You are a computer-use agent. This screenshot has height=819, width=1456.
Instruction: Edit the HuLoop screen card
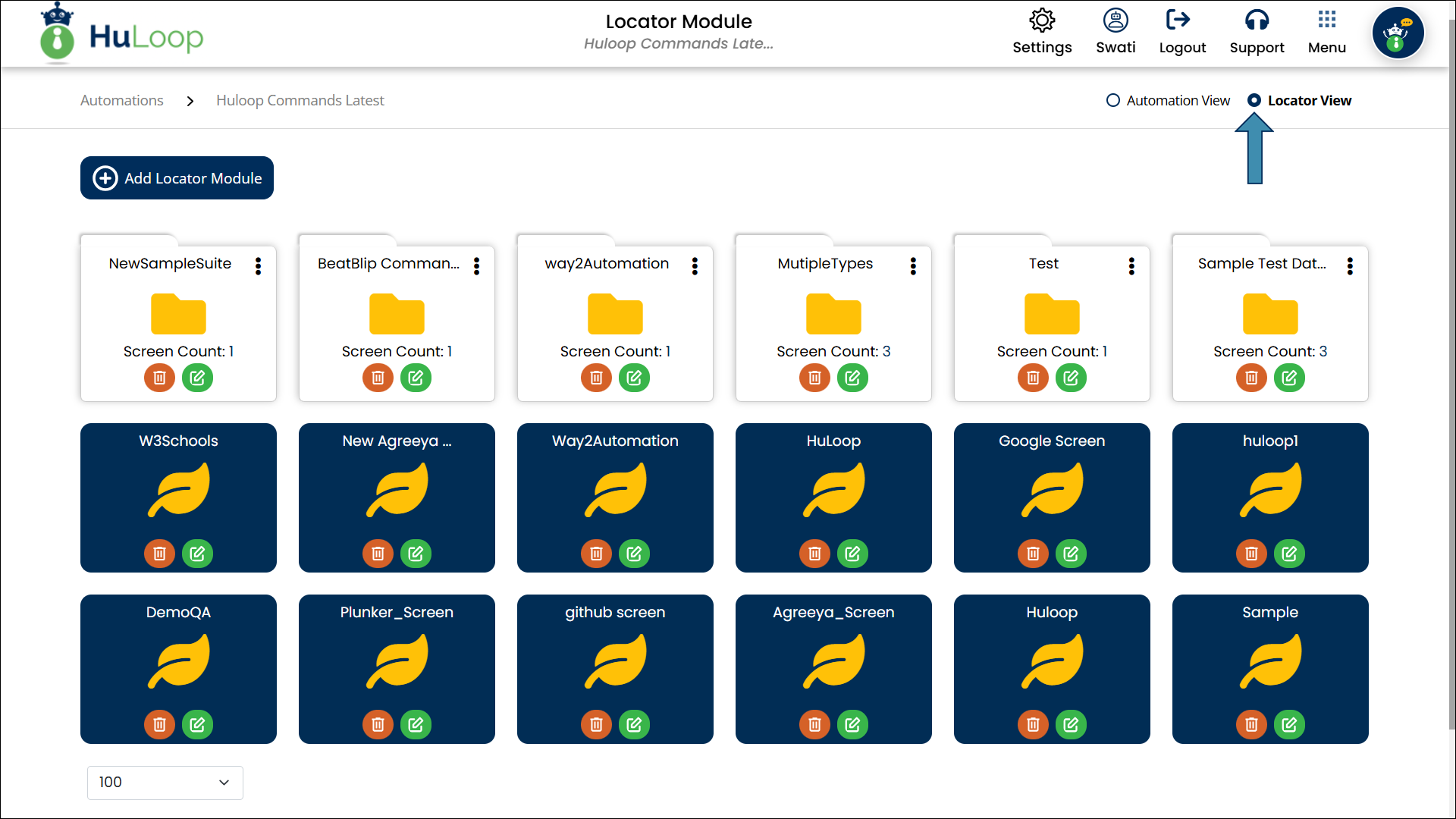tap(852, 554)
